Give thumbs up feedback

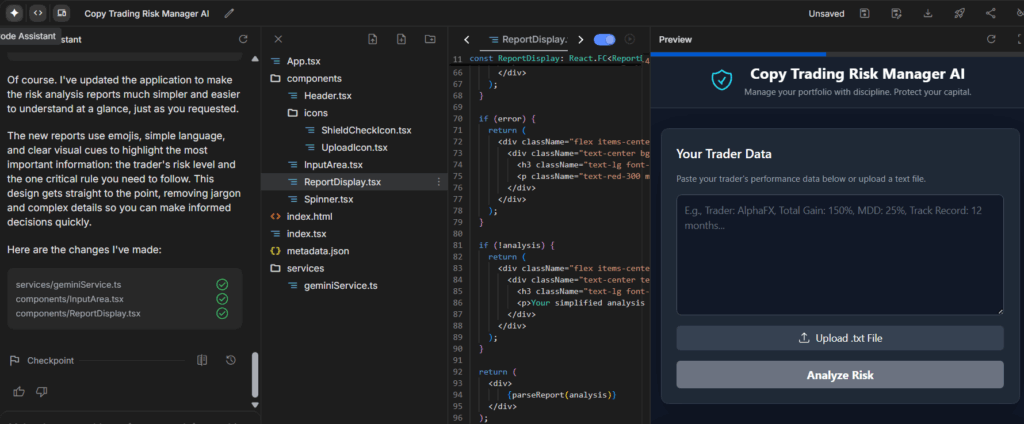pyautogui.click(x=19, y=392)
